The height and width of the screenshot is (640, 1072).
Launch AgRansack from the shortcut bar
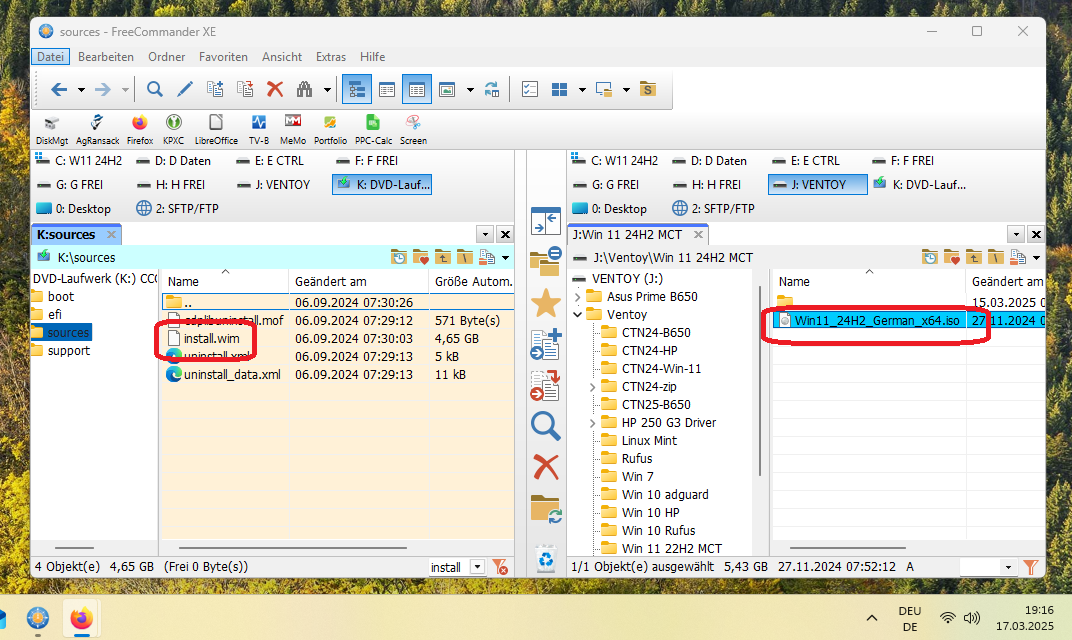(97, 130)
